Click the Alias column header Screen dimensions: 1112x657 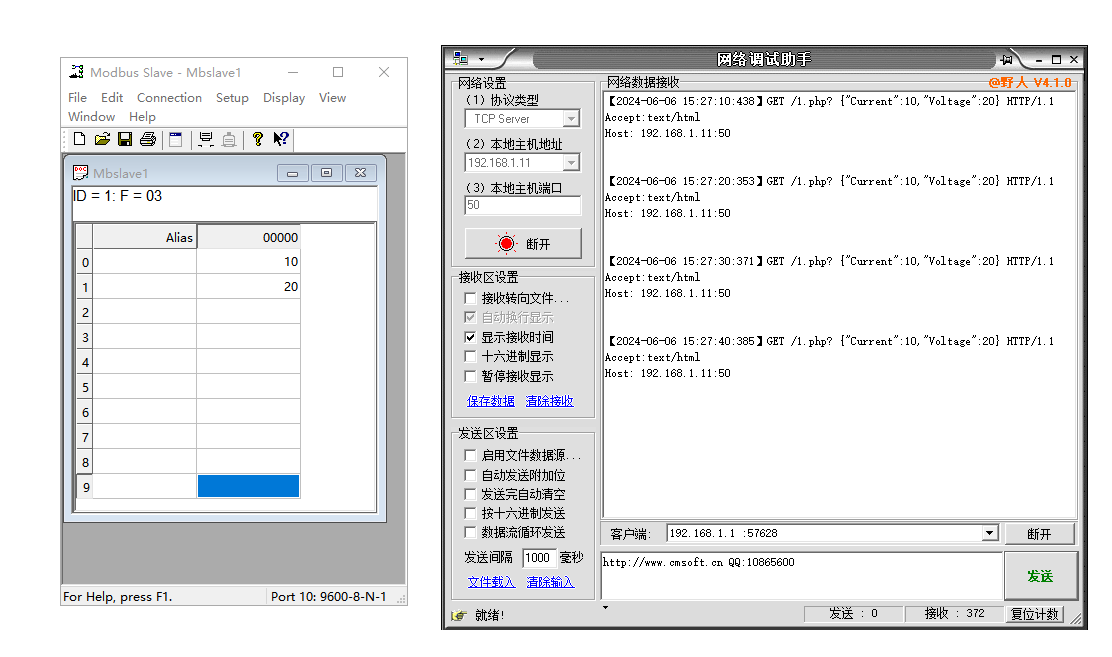pyautogui.click(x=145, y=237)
